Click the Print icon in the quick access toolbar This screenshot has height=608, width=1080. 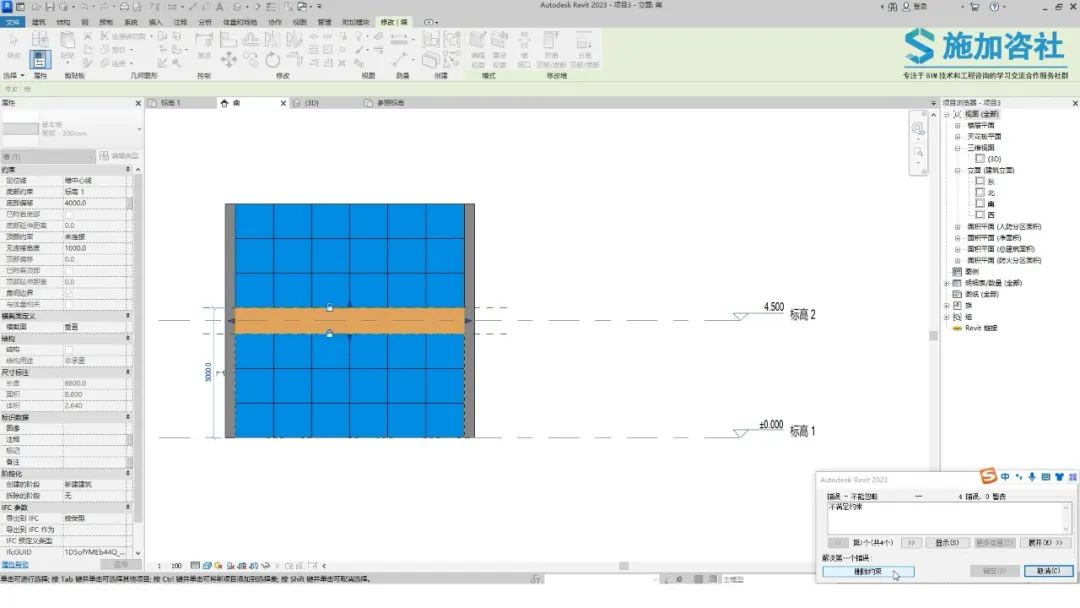[x=124, y=7]
